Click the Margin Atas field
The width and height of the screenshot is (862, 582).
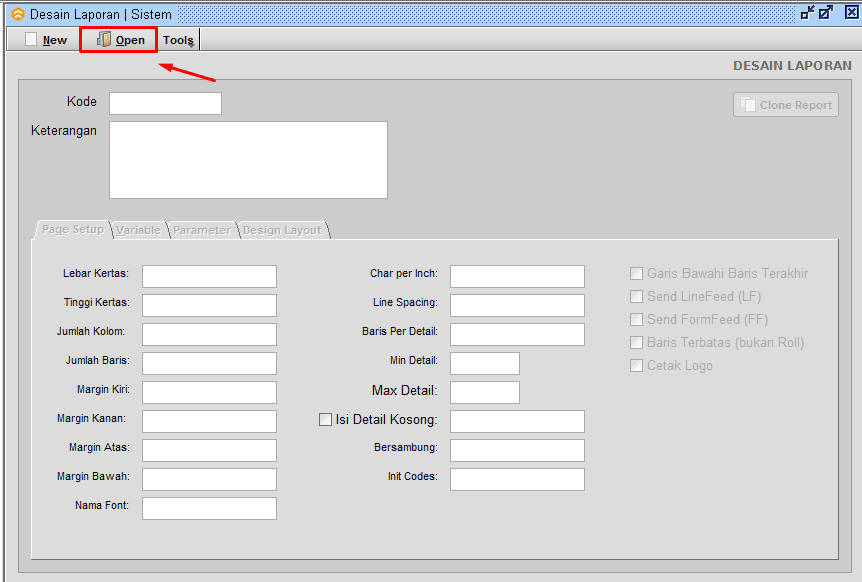tap(209, 451)
